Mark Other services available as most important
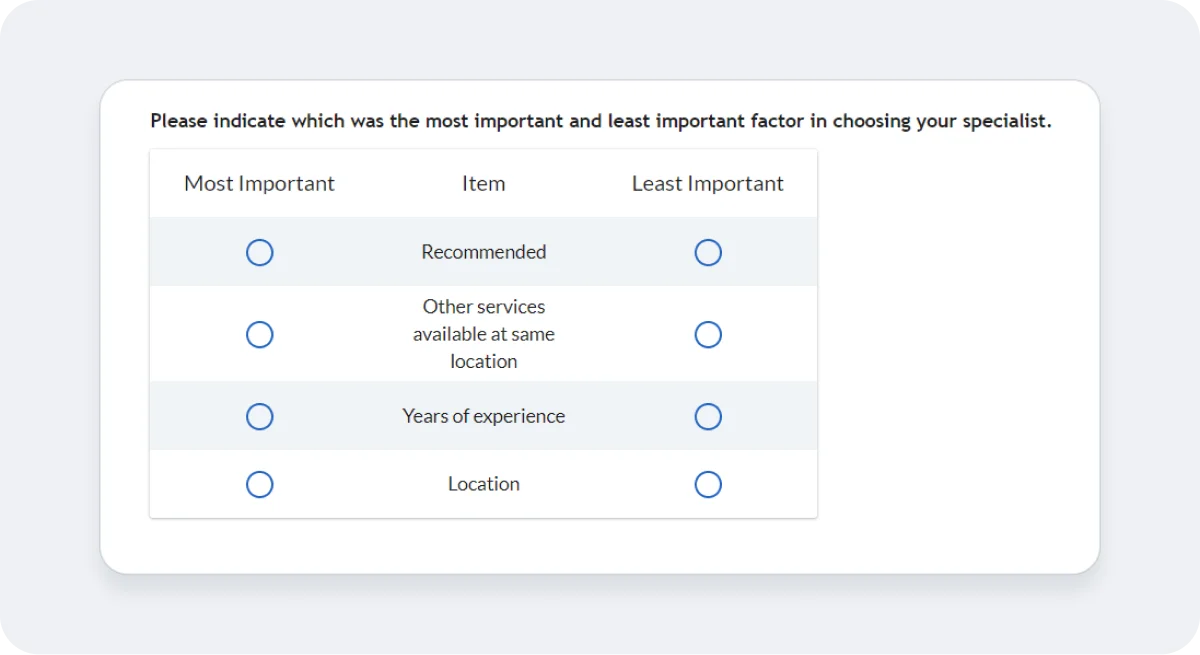 (259, 334)
